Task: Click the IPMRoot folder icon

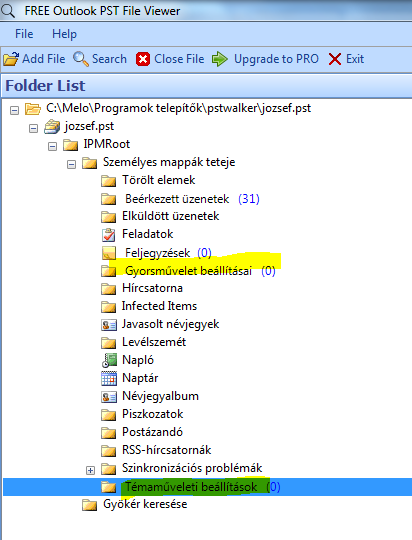Action: (x=71, y=145)
